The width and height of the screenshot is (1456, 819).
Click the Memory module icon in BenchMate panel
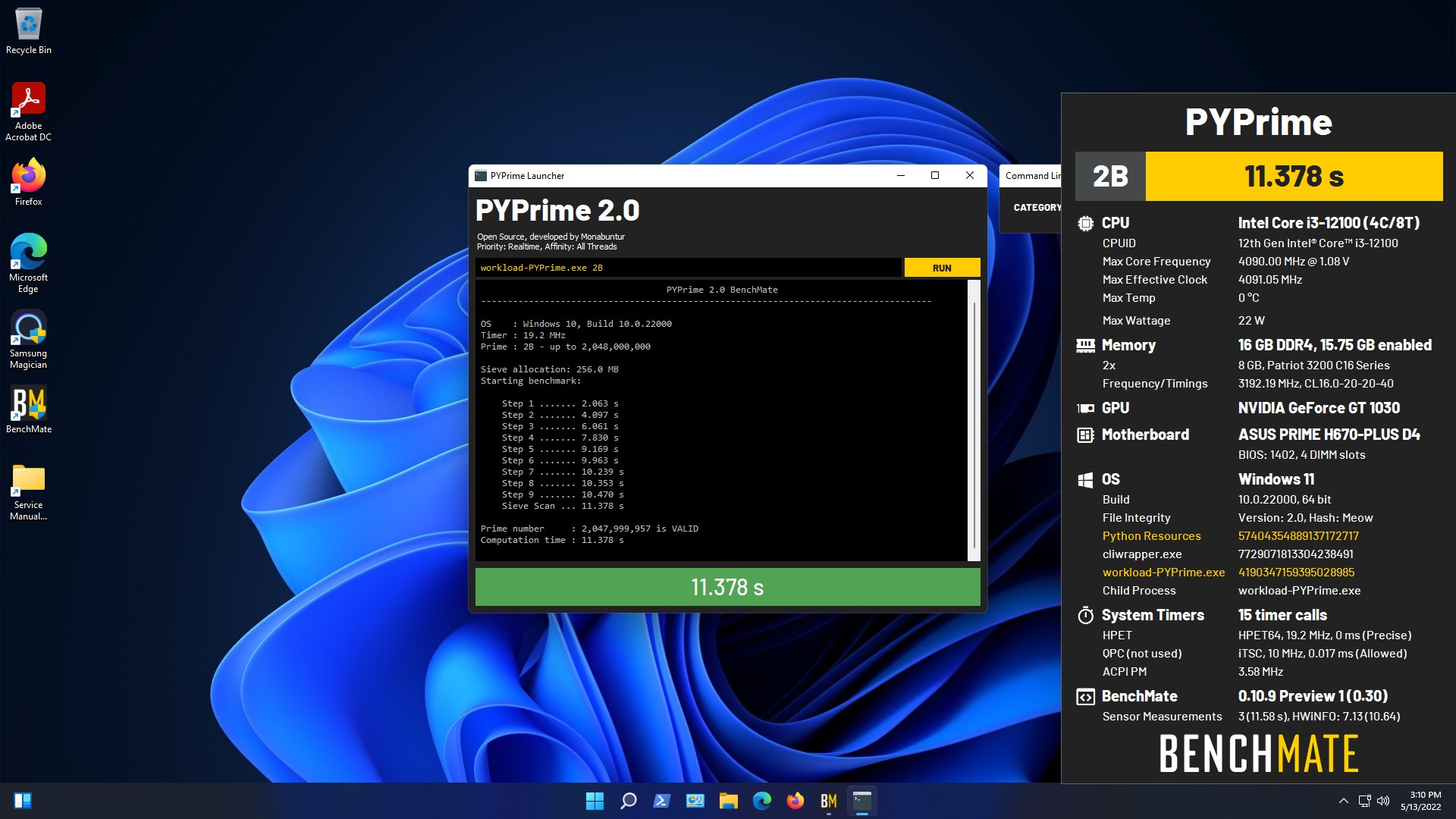pos(1085,346)
